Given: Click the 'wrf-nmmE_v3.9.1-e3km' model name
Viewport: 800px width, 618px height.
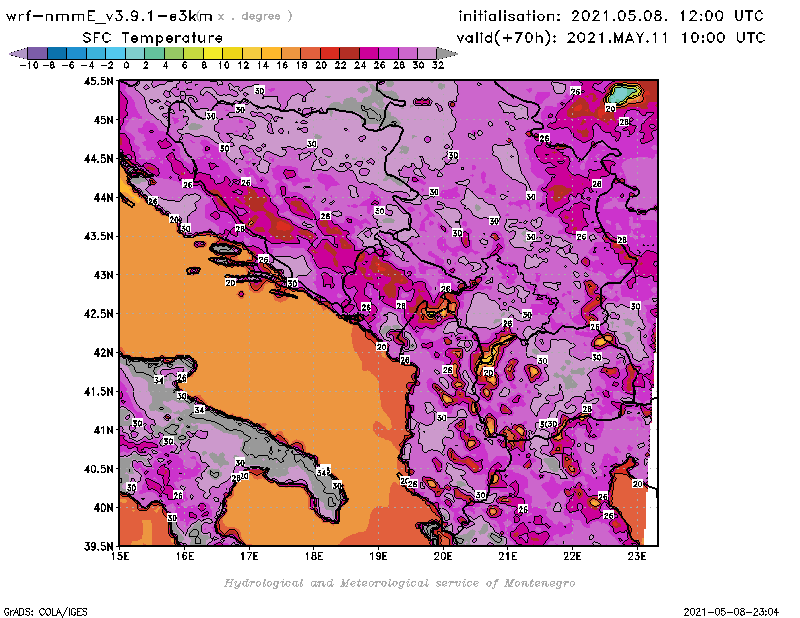Looking at the screenshot, I should pos(109,16).
